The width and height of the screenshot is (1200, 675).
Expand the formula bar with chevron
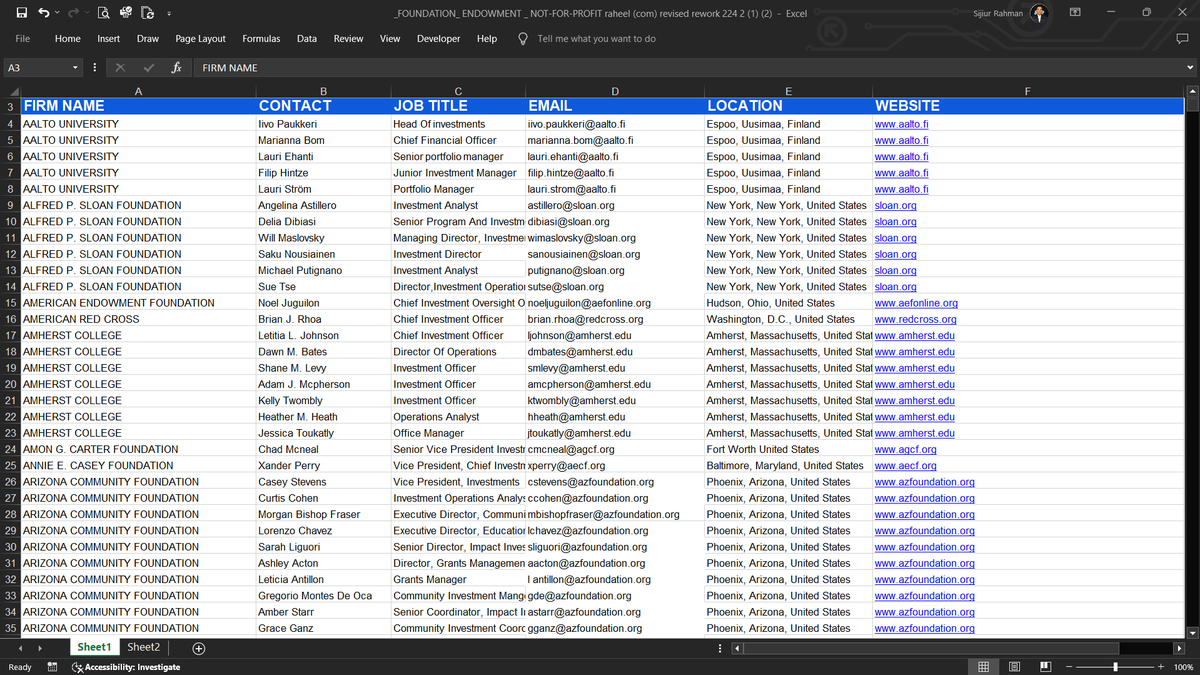(1190, 67)
